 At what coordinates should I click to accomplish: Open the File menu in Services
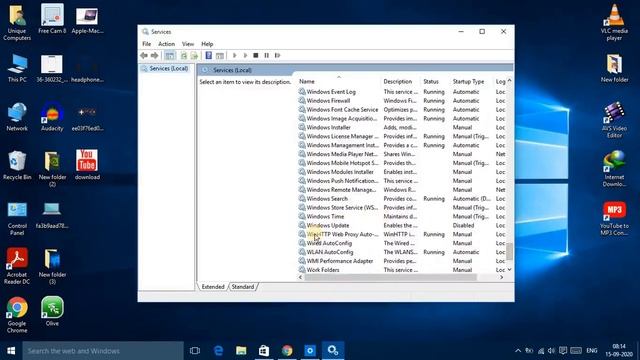point(147,44)
